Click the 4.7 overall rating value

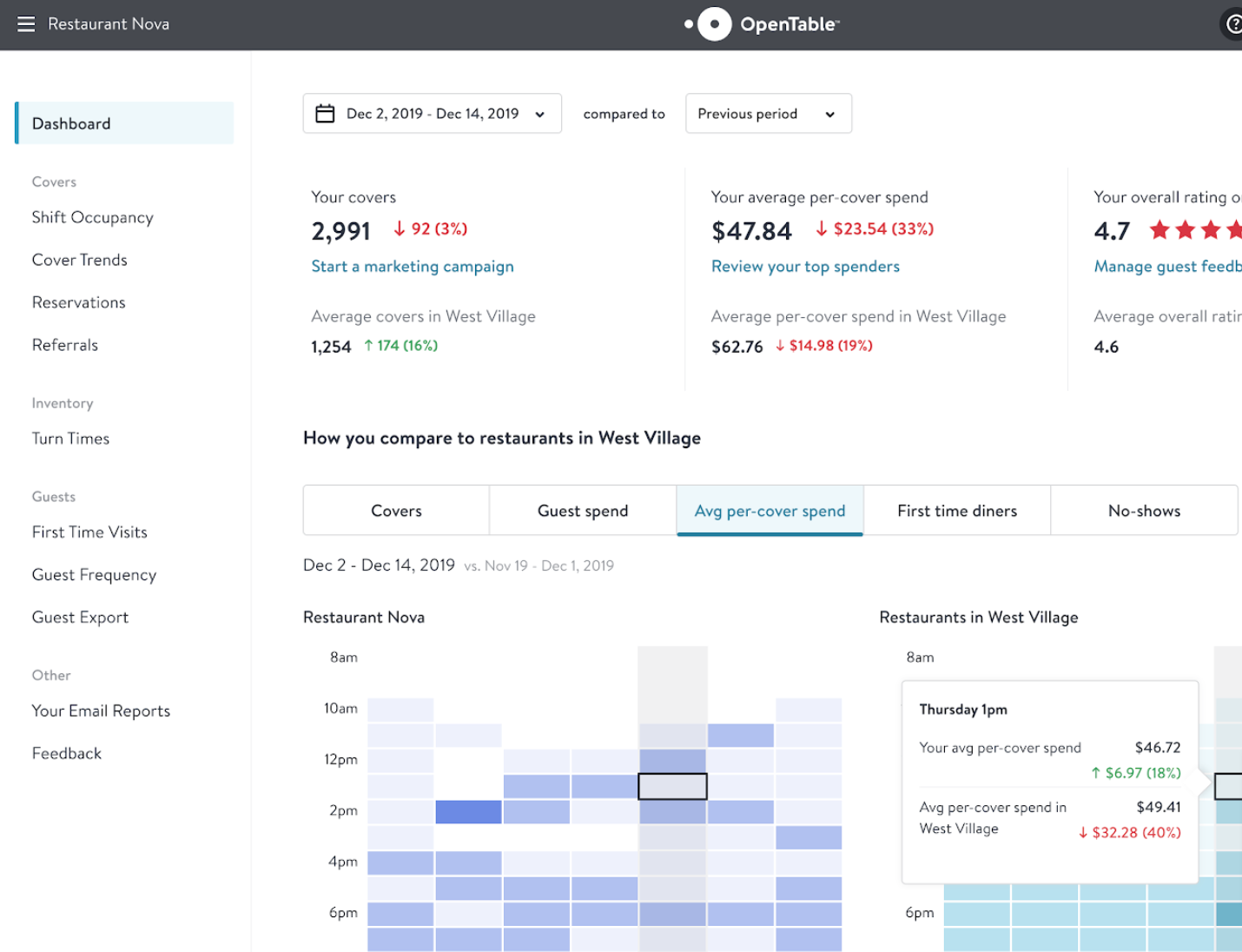click(1112, 231)
